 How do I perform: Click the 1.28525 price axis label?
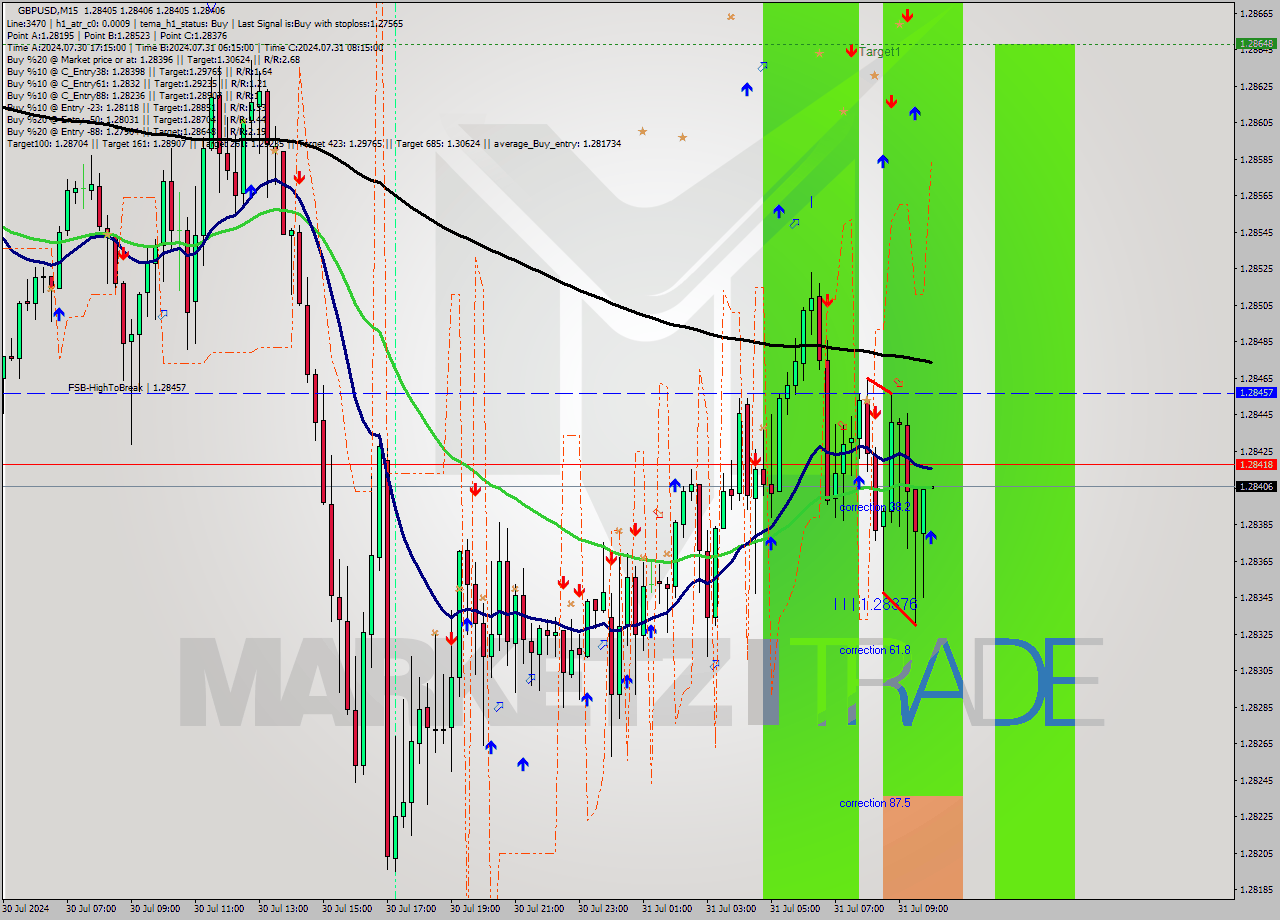coord(1256,268)
